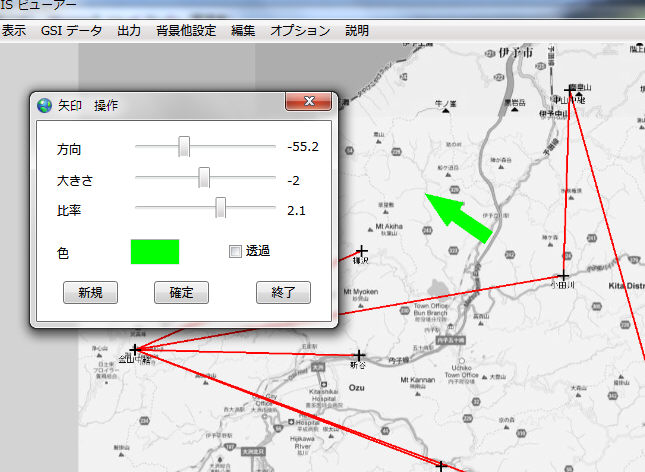
Task: Click the 方向 slider handle
Action: point(184,147)
